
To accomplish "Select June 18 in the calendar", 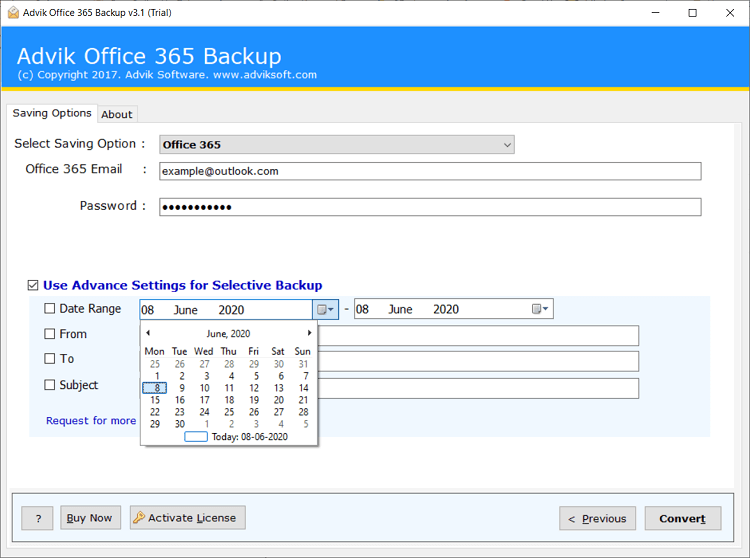I will tap(230, 400).
